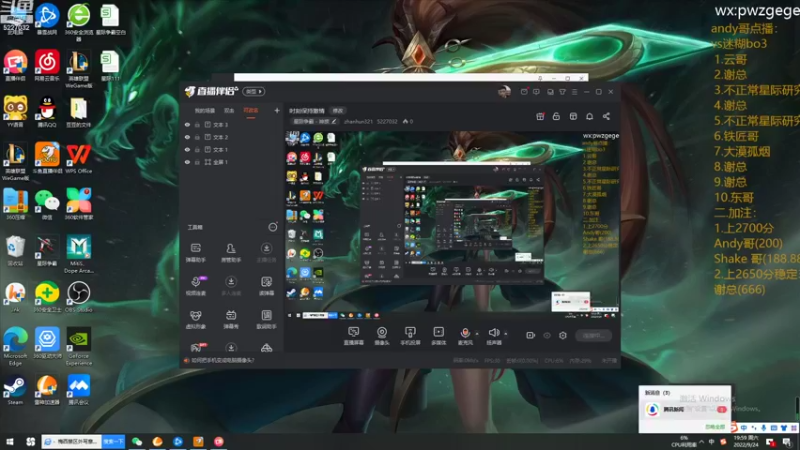Select the 文本 3 layer row

click(x=231, y=124)
